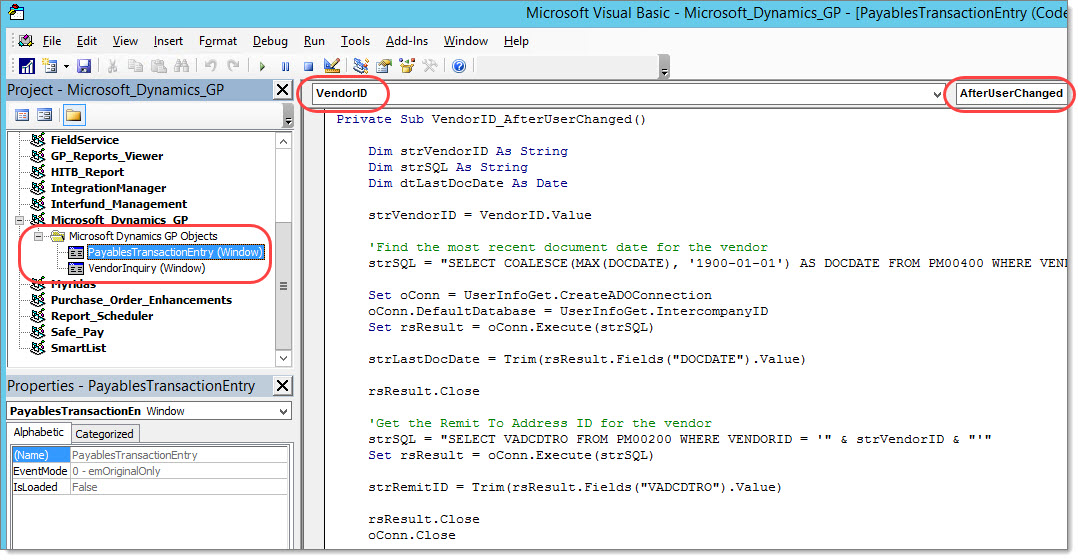Open the PayablesTransactionEntry Window properties dropdown
This screenshot has height=560, width=1078.
[x=283, y=412]
